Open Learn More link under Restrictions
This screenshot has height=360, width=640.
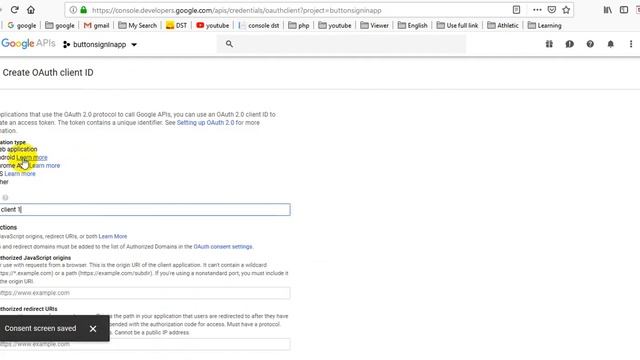[113, 236]
